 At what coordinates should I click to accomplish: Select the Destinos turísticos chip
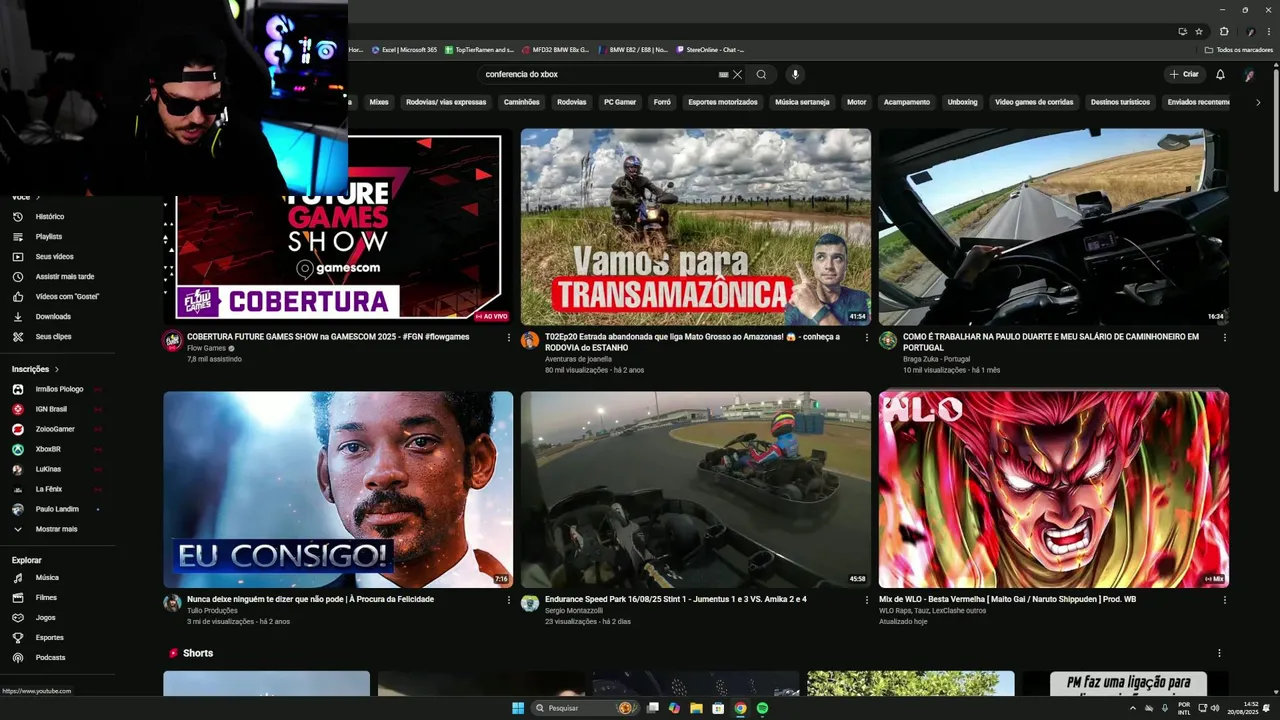pos(1120,102)
